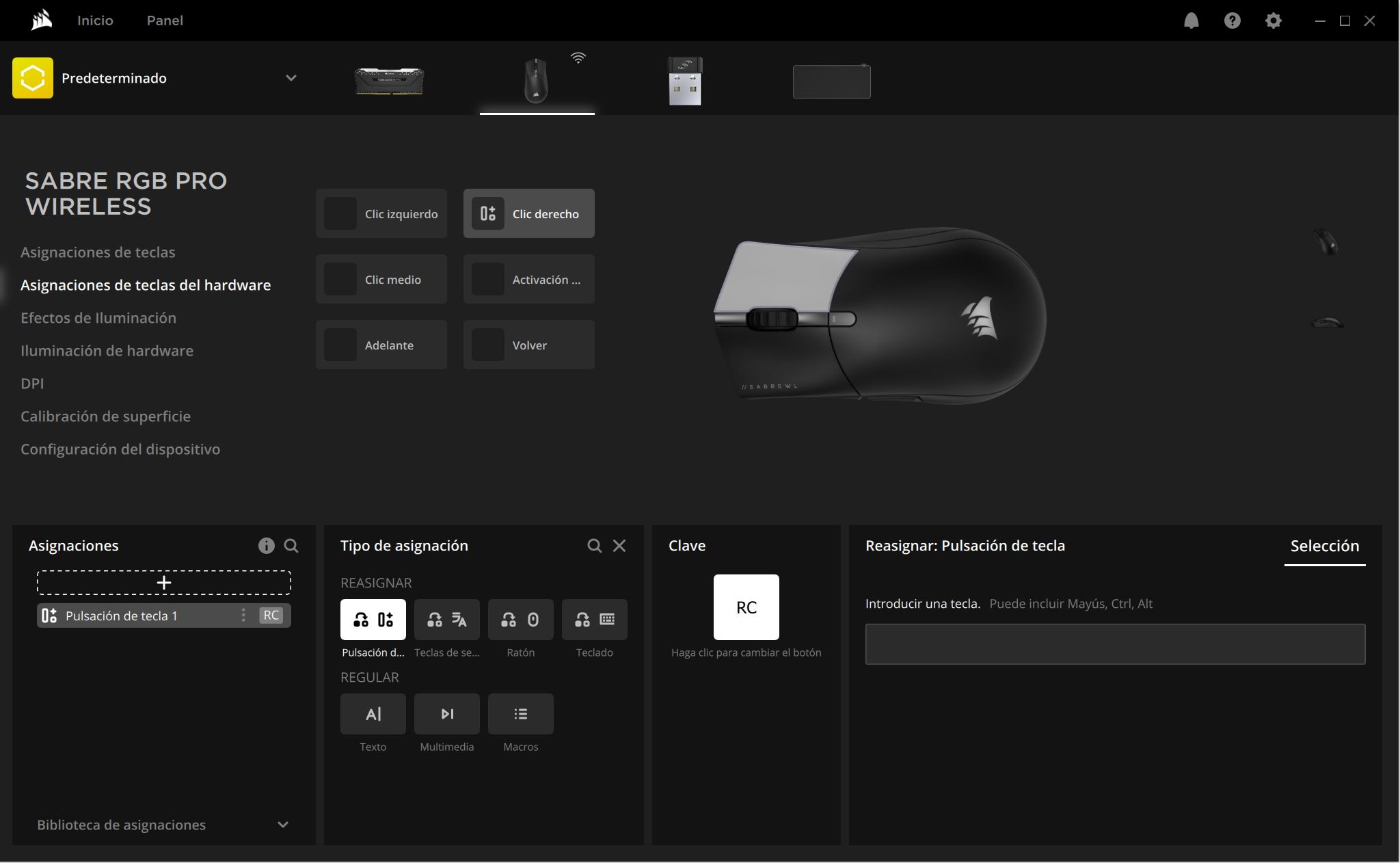Open the Inicio tab
1400x863 pixels.
(x=95, y=21)
